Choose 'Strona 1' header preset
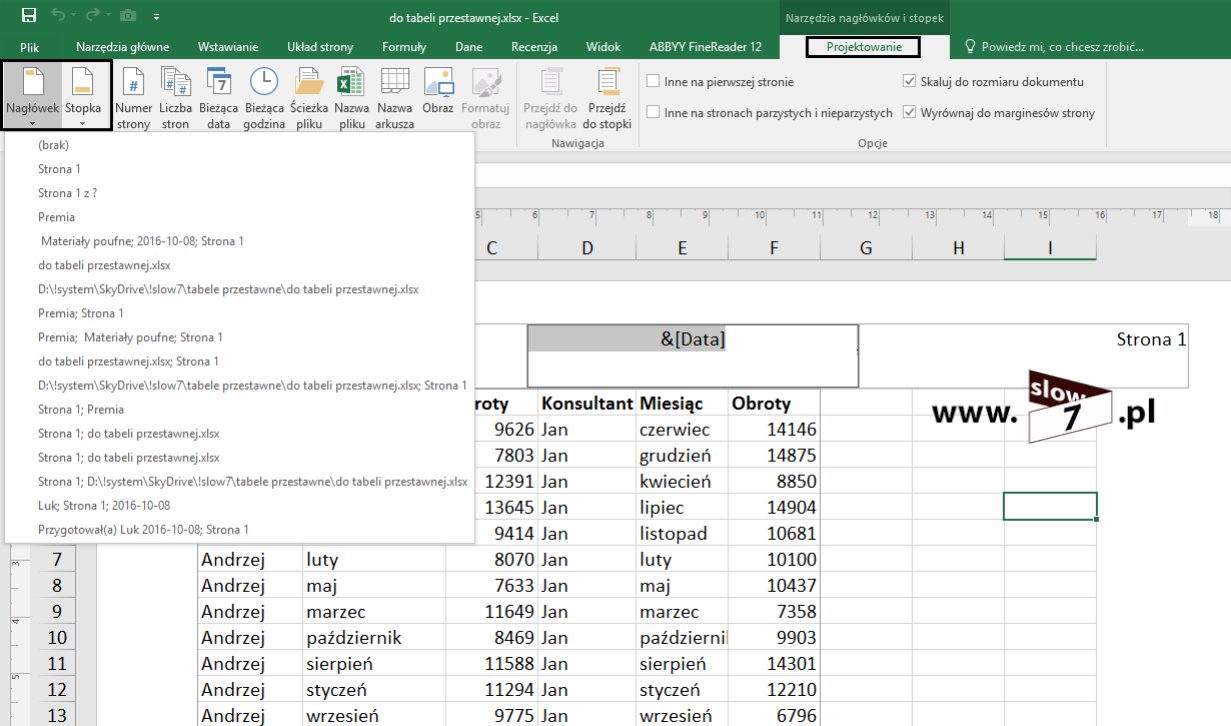Screen dimensions: 1231x726 (x=240, y=169)
